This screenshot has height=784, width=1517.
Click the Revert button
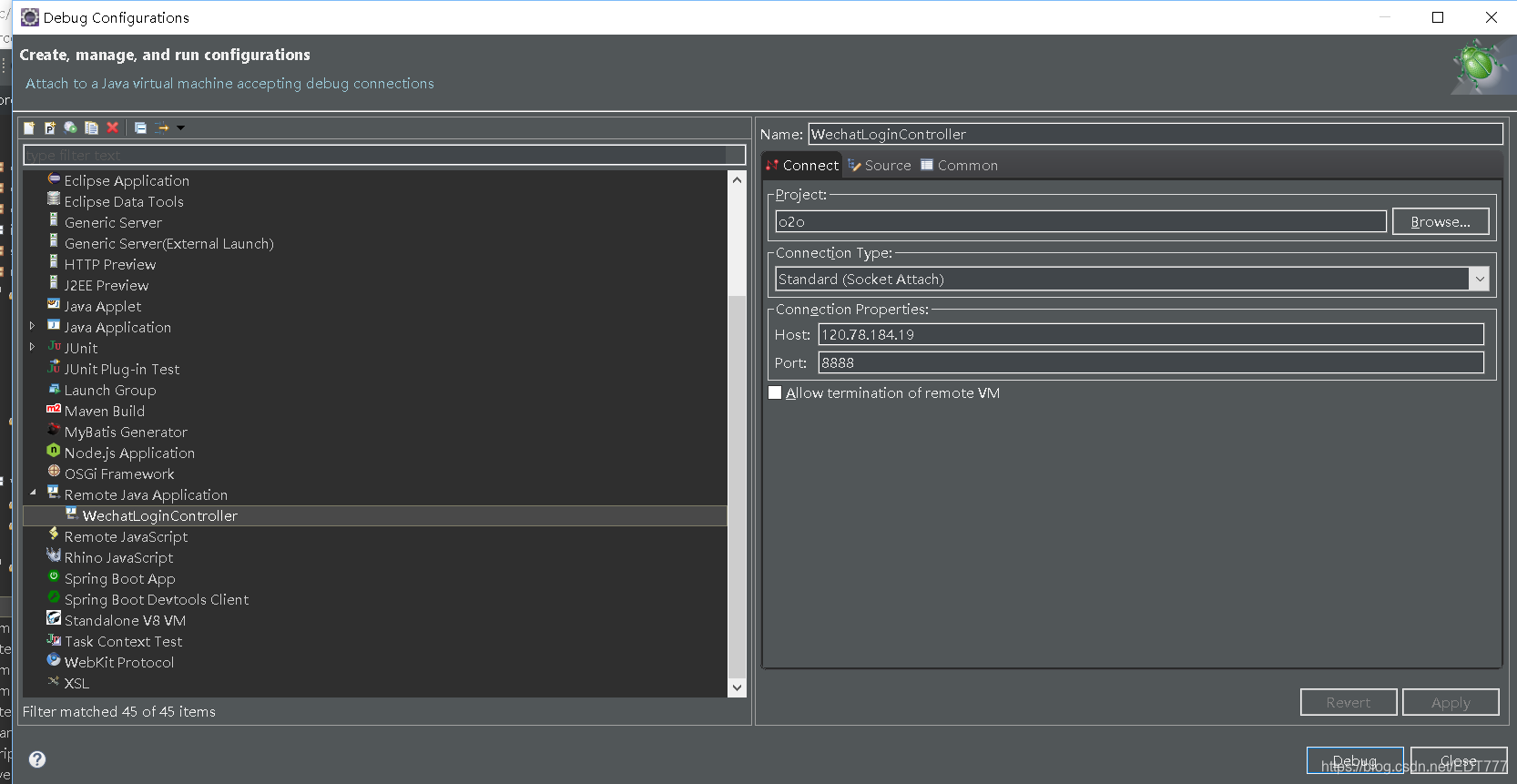pos(1349,702)
